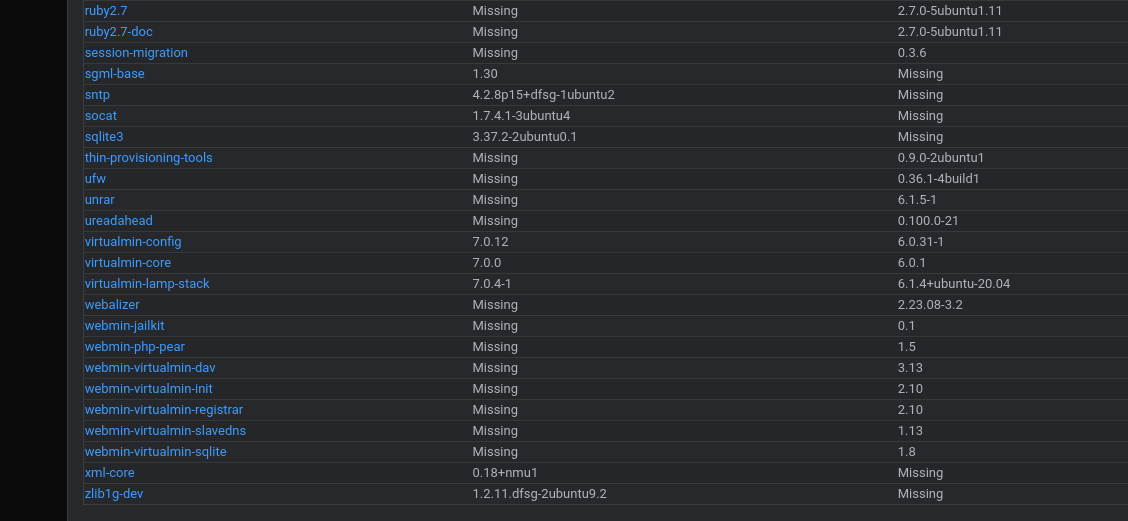Select the sntp package link
The width and height of the screenshot is (1128, 521).
coord(97,94)
